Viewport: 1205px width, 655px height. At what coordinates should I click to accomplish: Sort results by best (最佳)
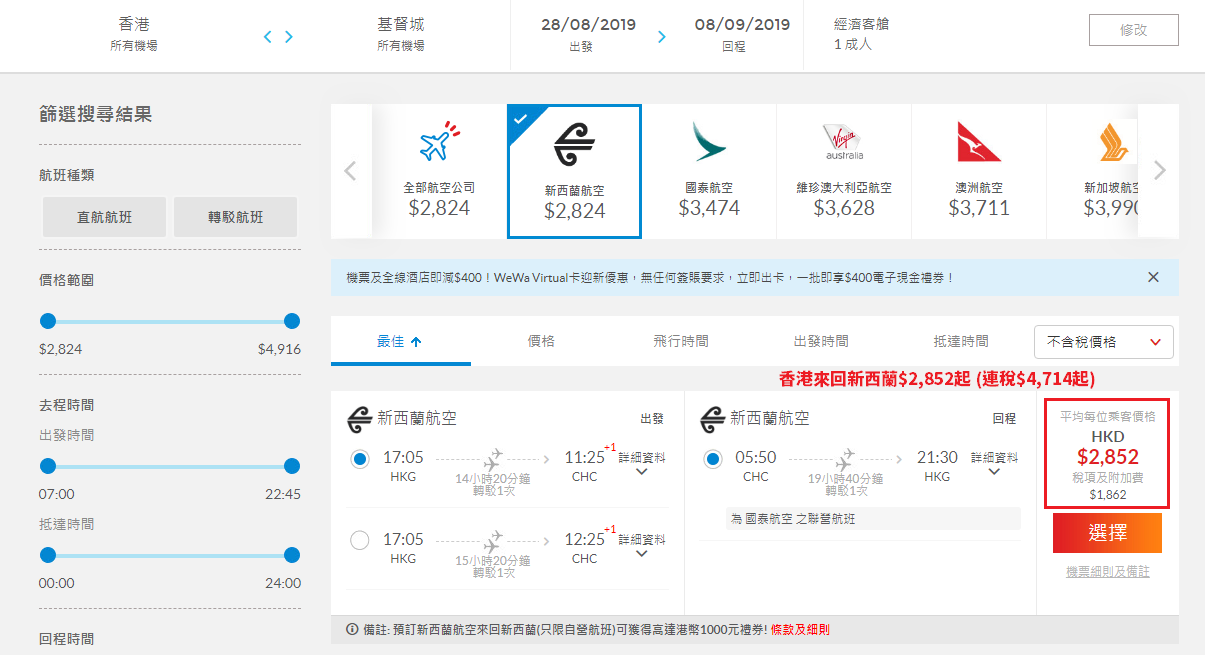click(400, 341)
